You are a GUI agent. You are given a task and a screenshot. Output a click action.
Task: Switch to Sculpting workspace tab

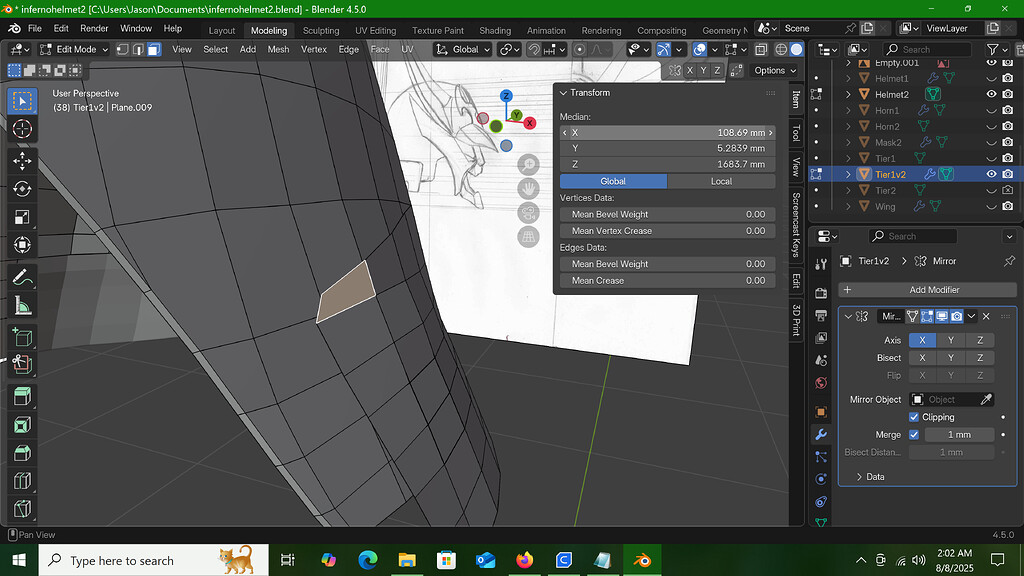[x=321, y=31]
